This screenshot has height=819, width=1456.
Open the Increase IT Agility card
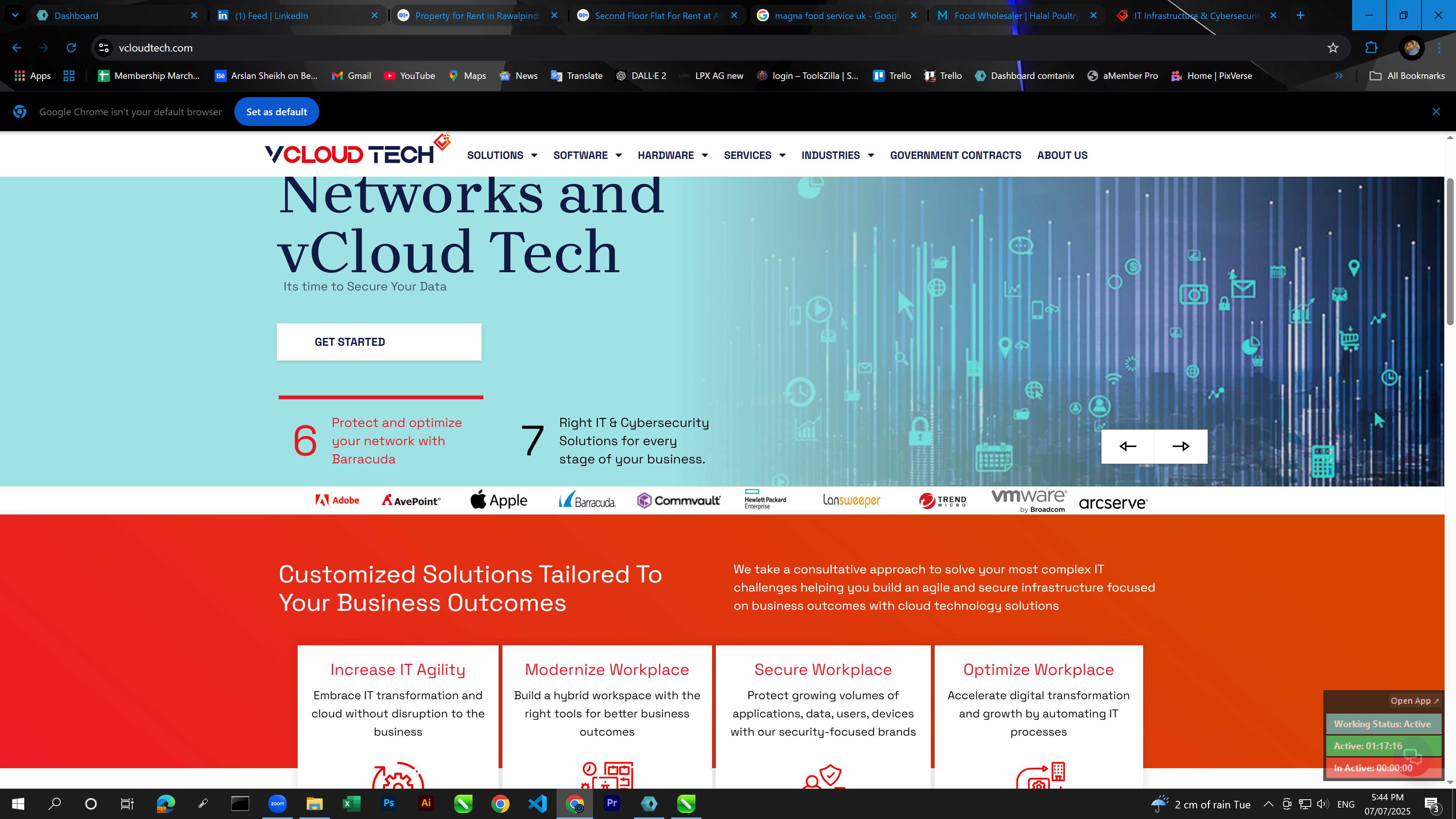pyautogui.click(x=398, y=717)
